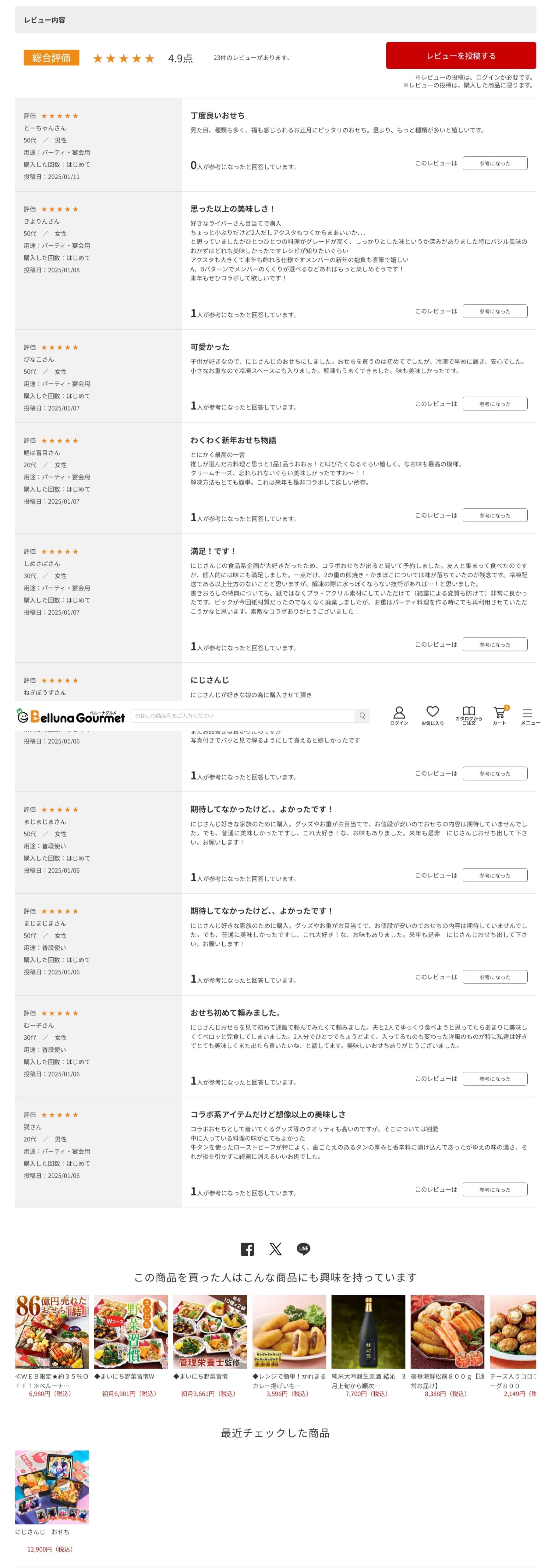Mark the 丁度良いおせち review as helpful
The width and height of the screenshot is (548, 1568).
494,163
